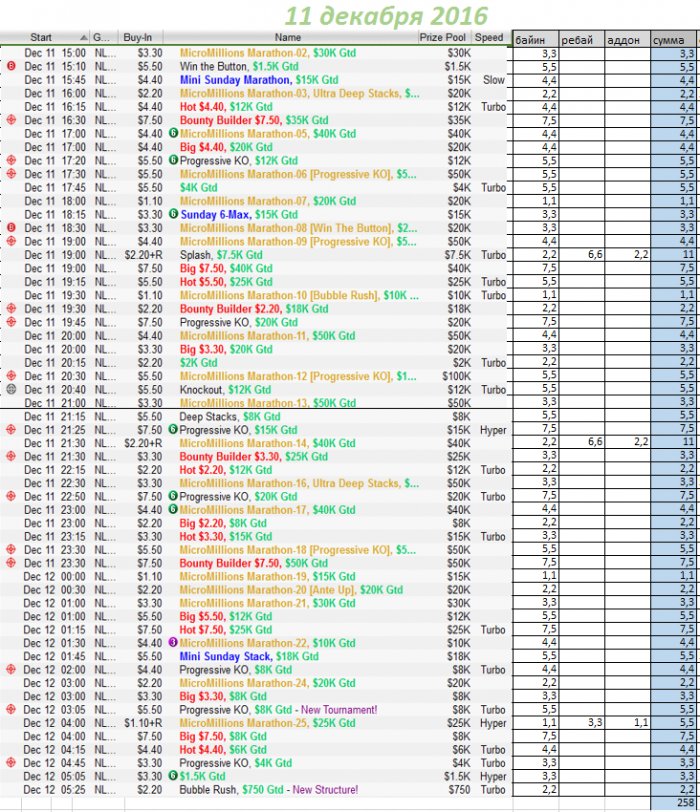Click Win the Button icon on 15:10 row
This screenshot has height=812, width=700.
(11, 66)
